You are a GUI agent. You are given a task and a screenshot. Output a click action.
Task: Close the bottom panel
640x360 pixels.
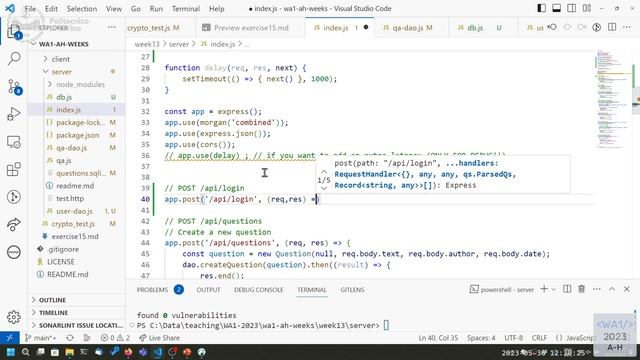pyautogui.click(x=627, y=289)
